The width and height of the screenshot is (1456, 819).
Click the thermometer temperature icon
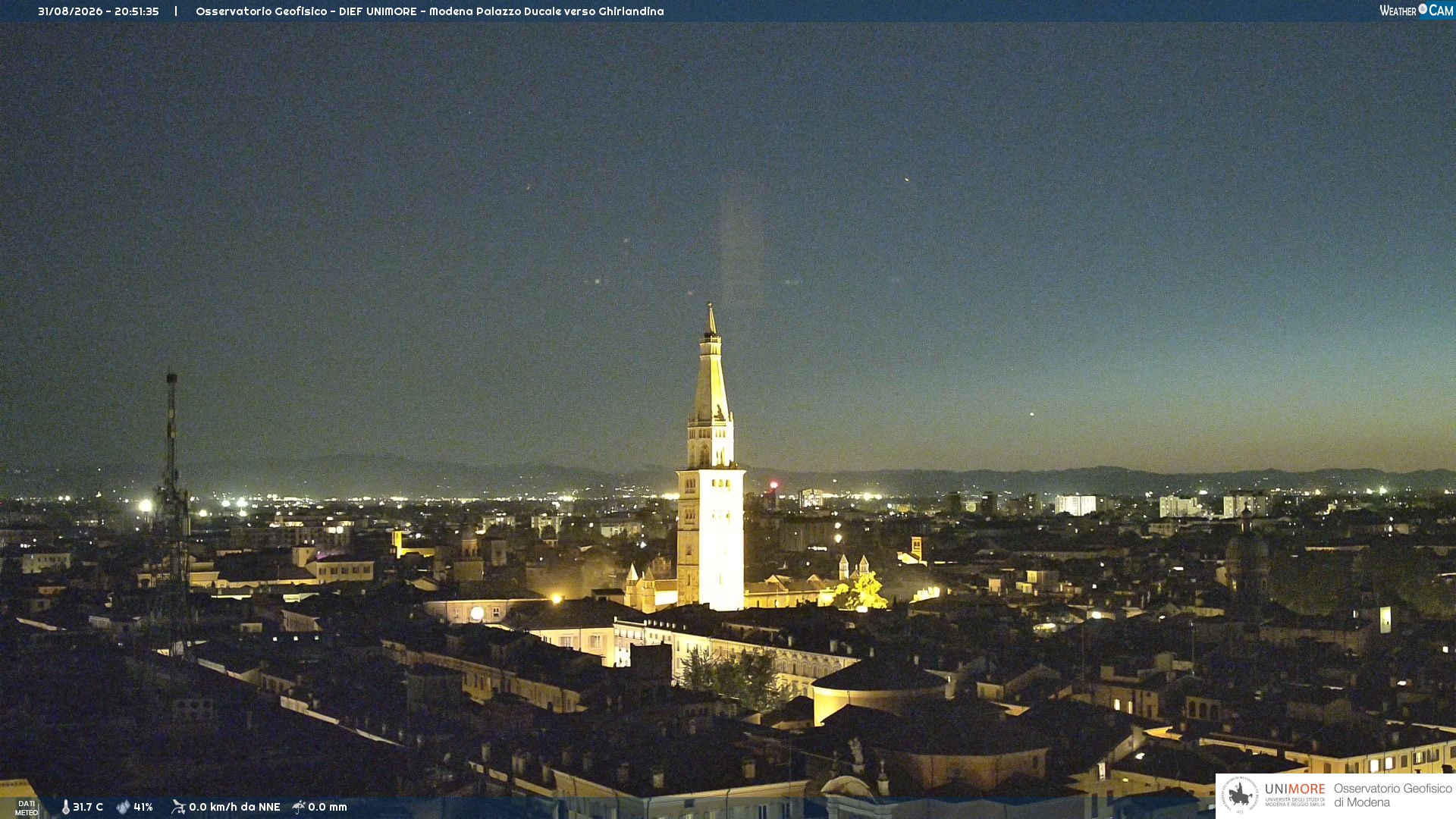[x=66, y=808]
